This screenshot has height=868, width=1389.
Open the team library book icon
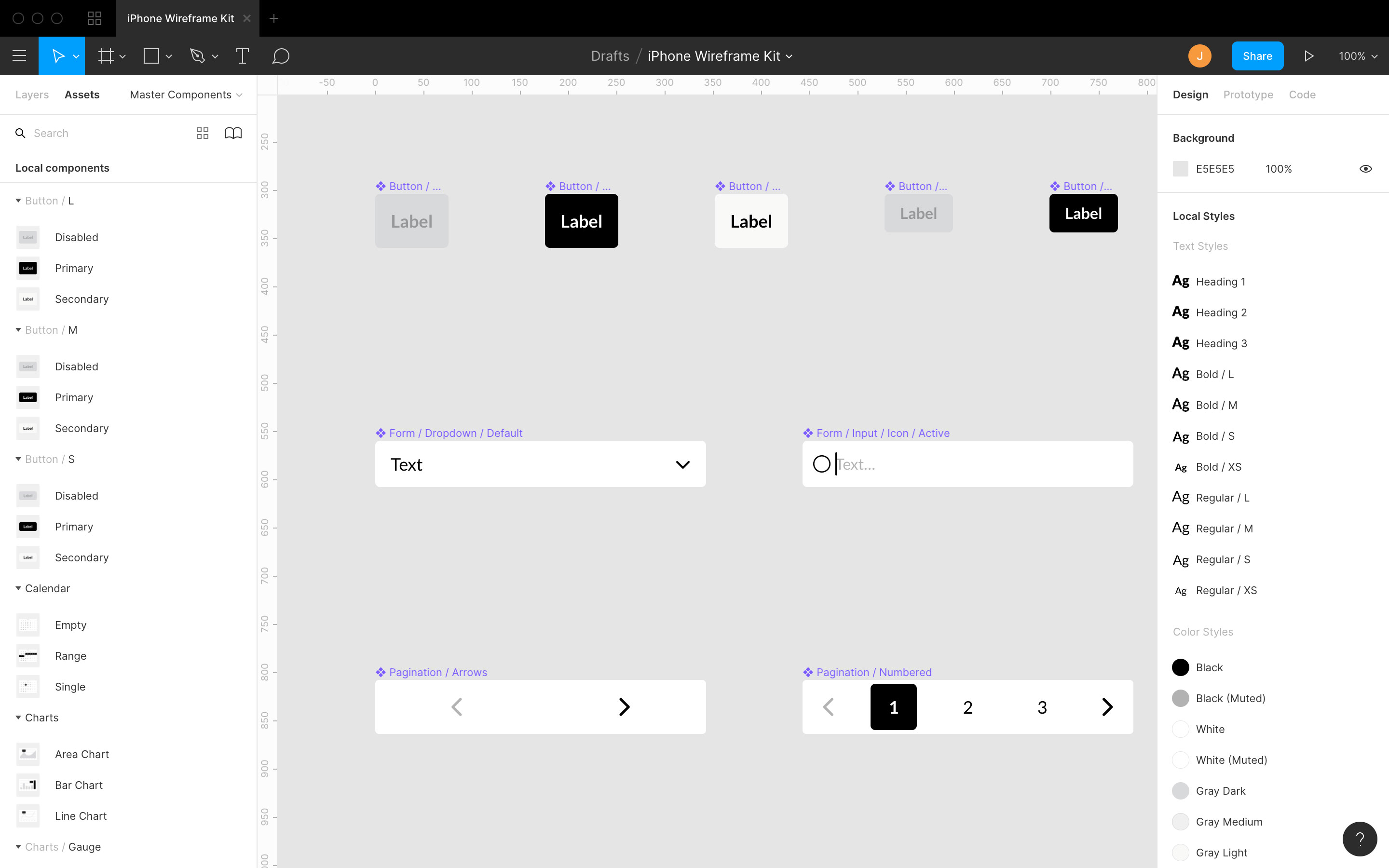(233, 133)
